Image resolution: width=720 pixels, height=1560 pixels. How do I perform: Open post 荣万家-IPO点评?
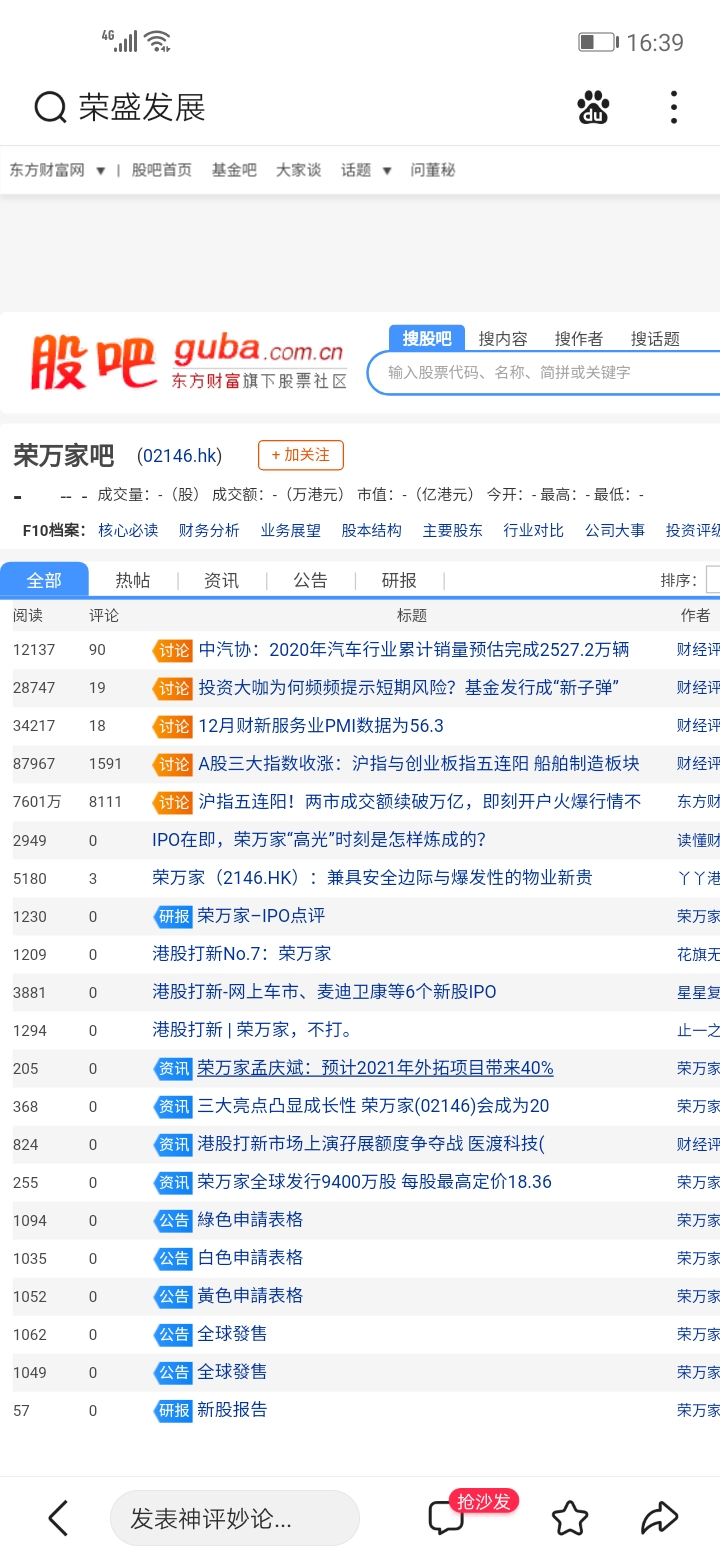click(261, 916)
